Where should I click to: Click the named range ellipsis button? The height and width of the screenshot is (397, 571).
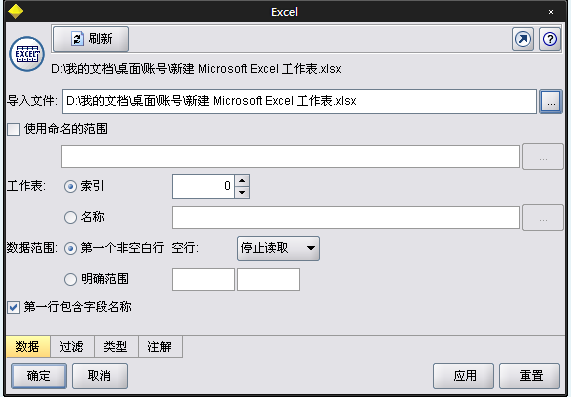(543, 157)
